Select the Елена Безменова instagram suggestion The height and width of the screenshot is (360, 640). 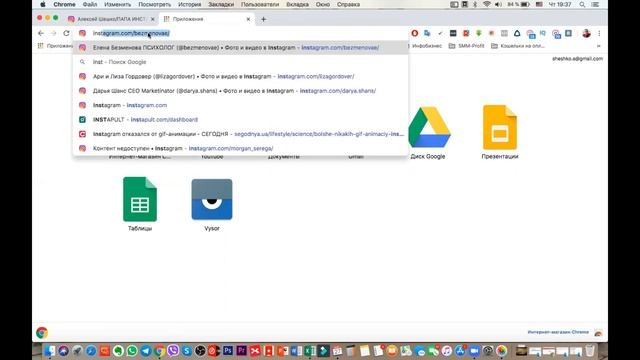click(x=241, y=48)
